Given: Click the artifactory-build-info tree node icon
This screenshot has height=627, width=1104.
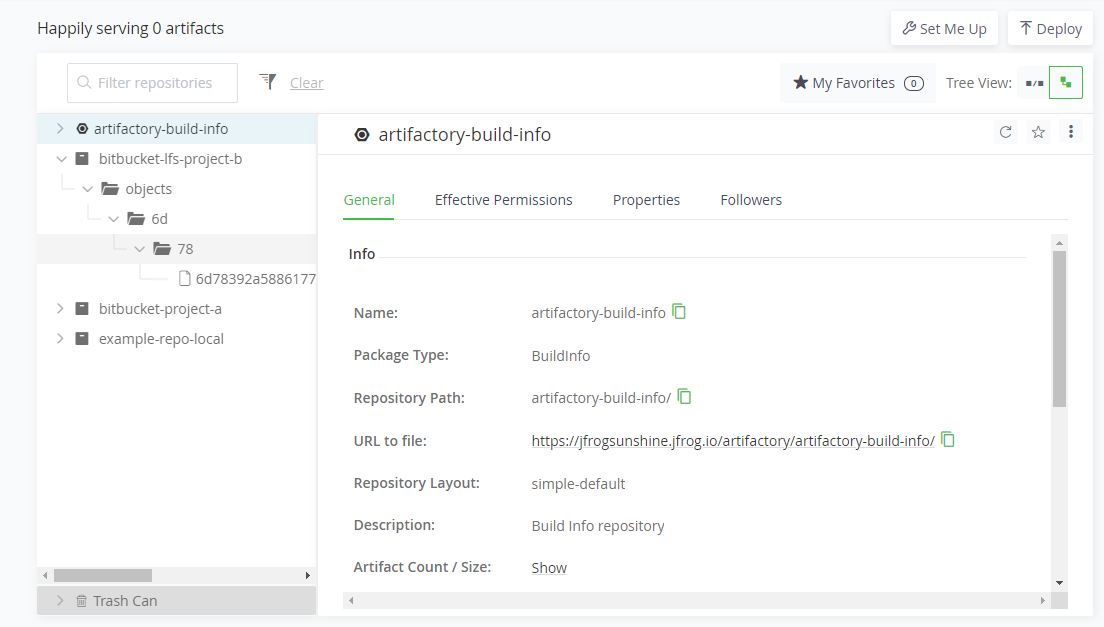Looking at the screenshot, I should (82, 129).
